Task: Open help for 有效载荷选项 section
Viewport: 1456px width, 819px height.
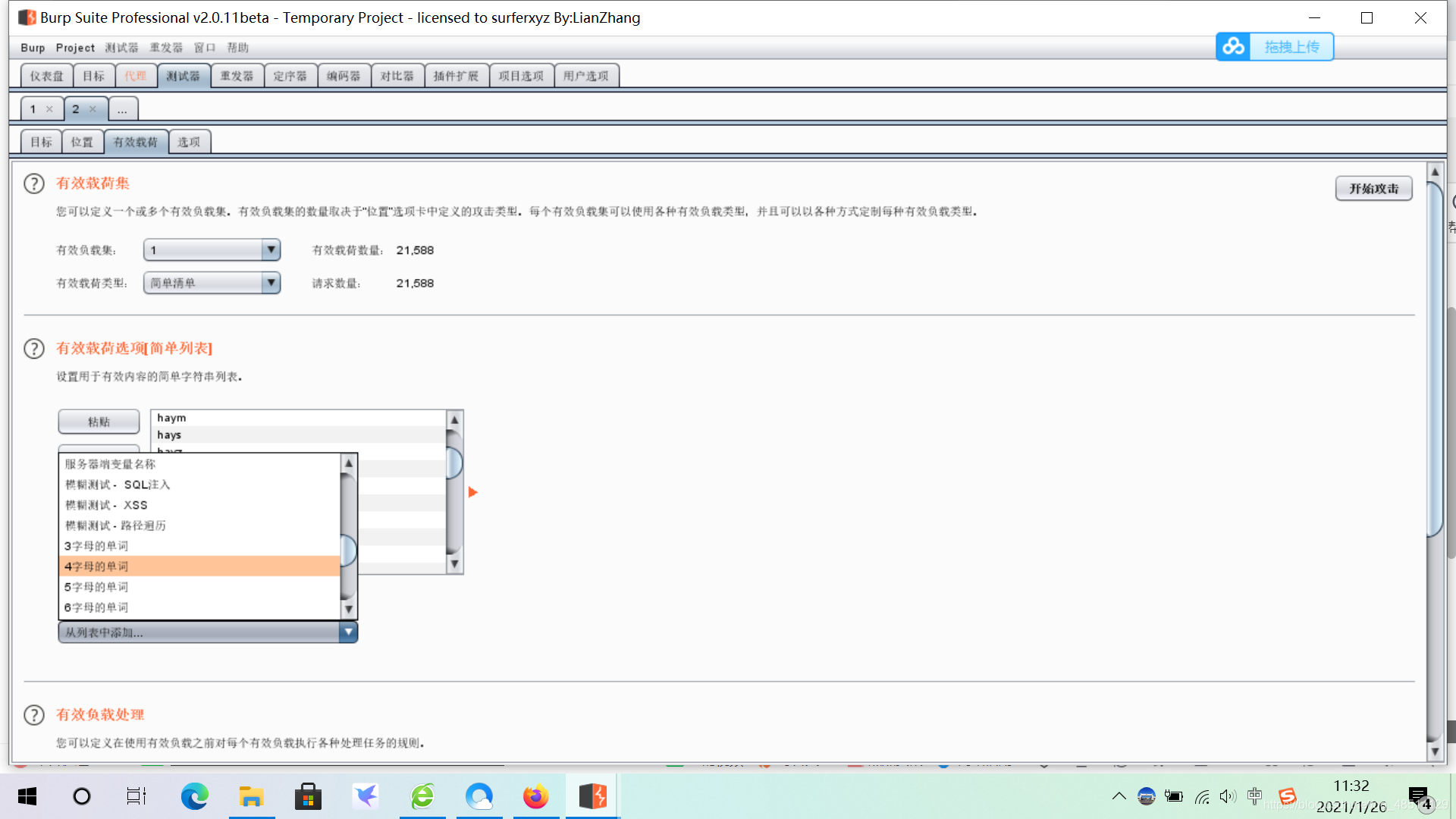Action: pos(34,348)
